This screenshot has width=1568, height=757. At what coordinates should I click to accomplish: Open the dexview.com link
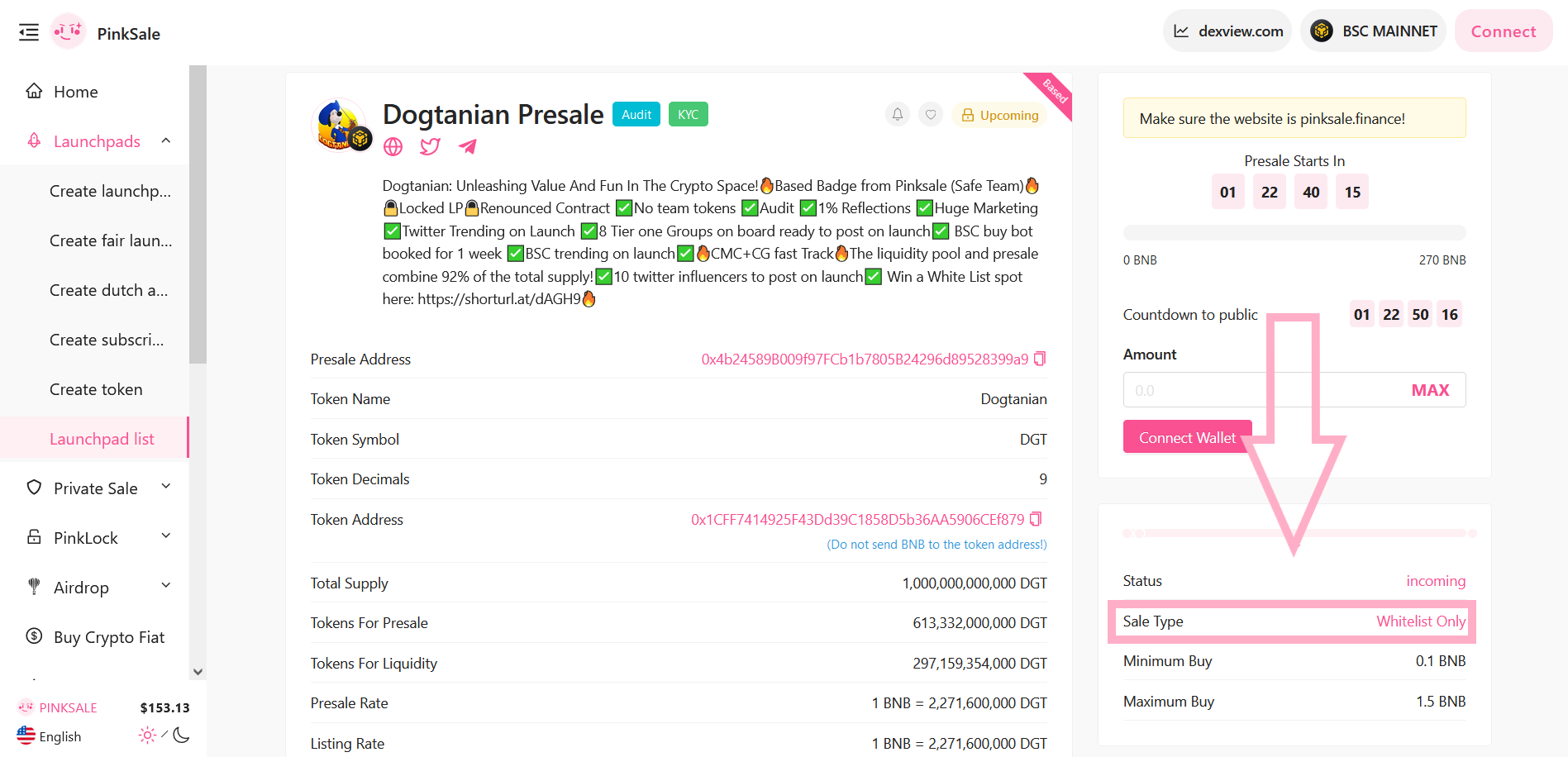tap(1227, 31)
